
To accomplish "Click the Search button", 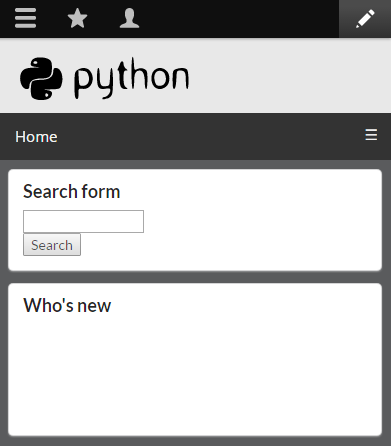I will click(52, 245).
